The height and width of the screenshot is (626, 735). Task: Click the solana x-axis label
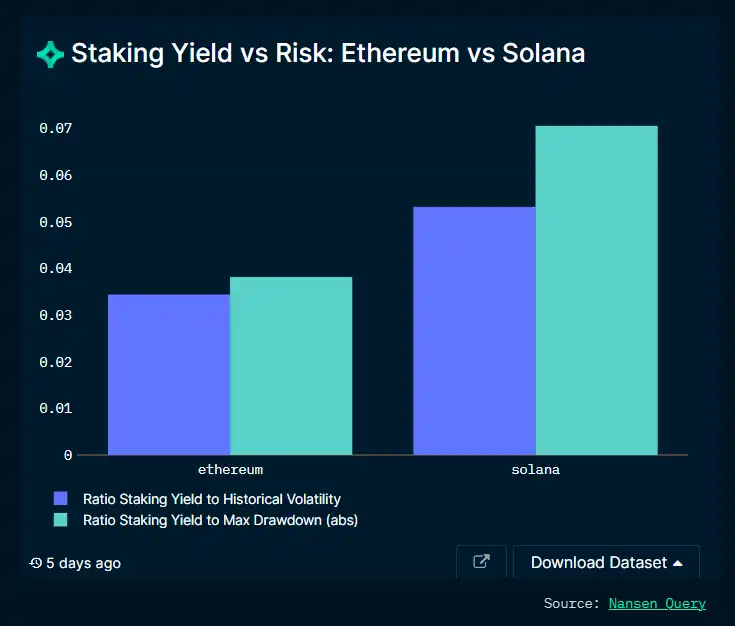[x=535, y=469]
